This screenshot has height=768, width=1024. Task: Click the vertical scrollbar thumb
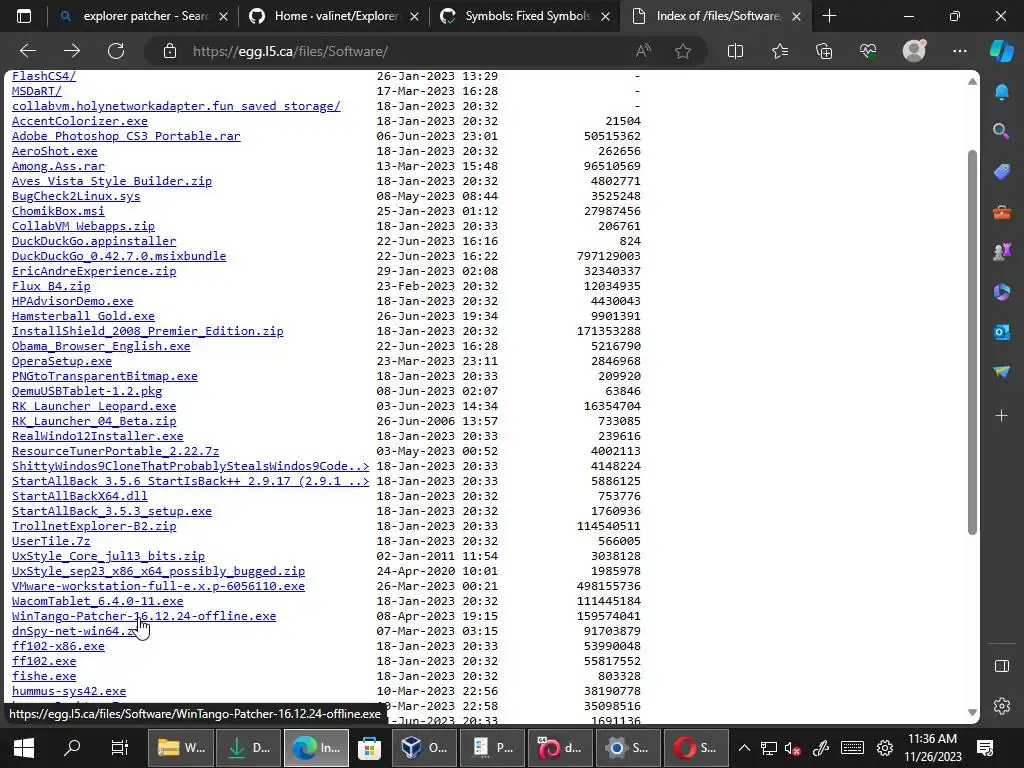[x=972, y=342]
